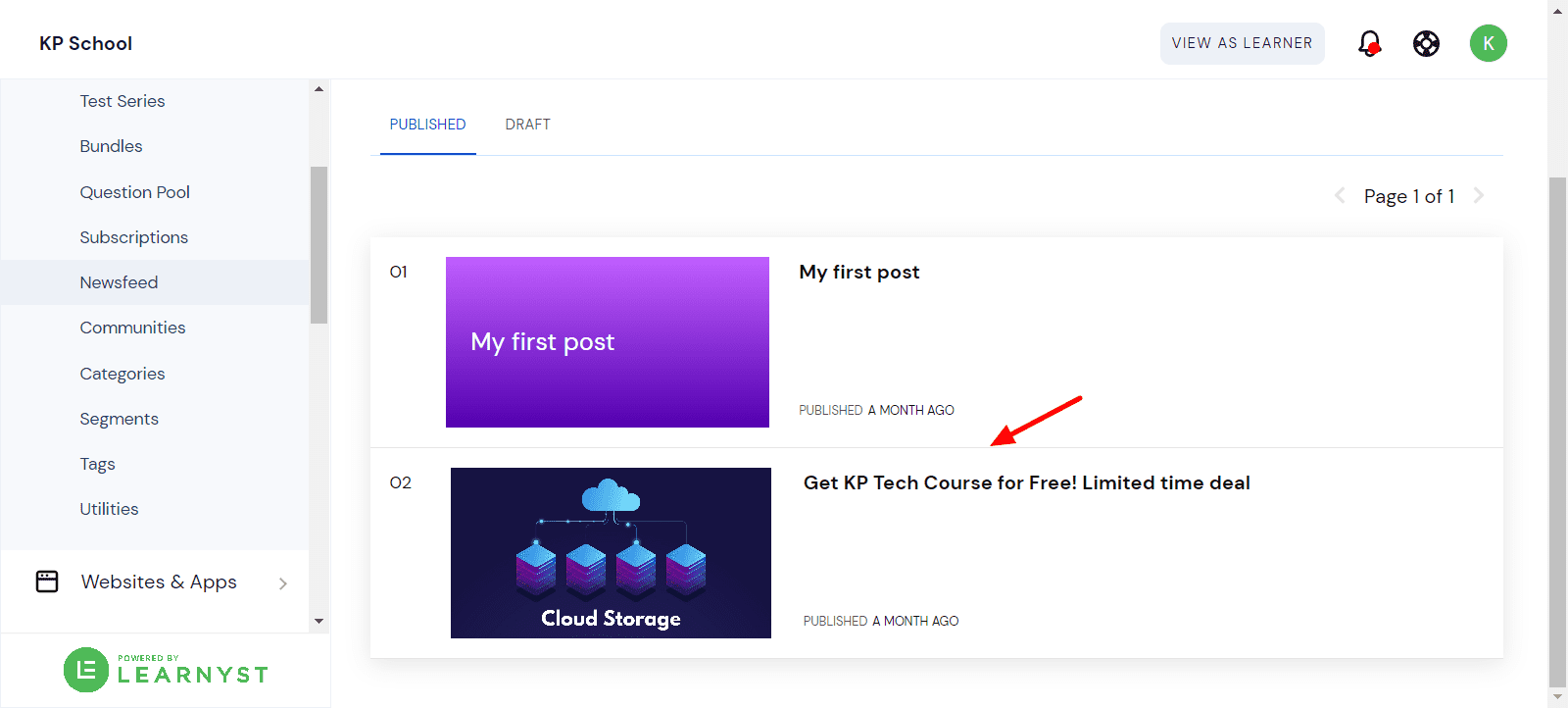Go to next page arrow
This screenshot has height=708, width=1568.
tap(1479, 196)
